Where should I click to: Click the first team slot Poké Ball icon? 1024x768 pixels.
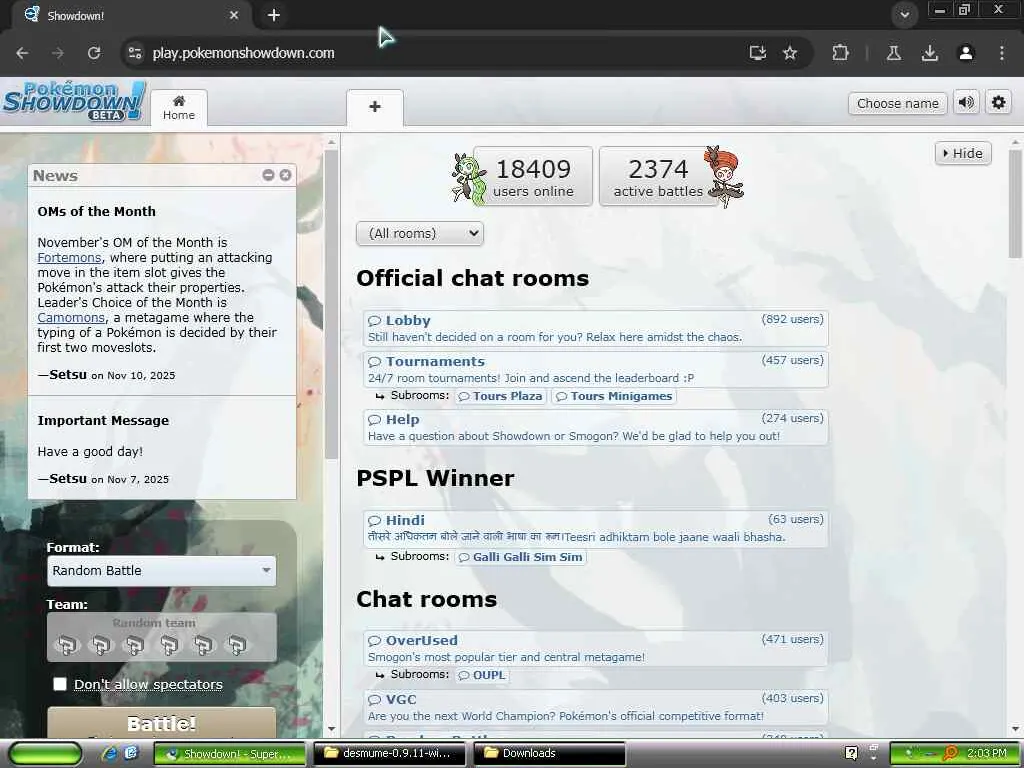(66, 645)
